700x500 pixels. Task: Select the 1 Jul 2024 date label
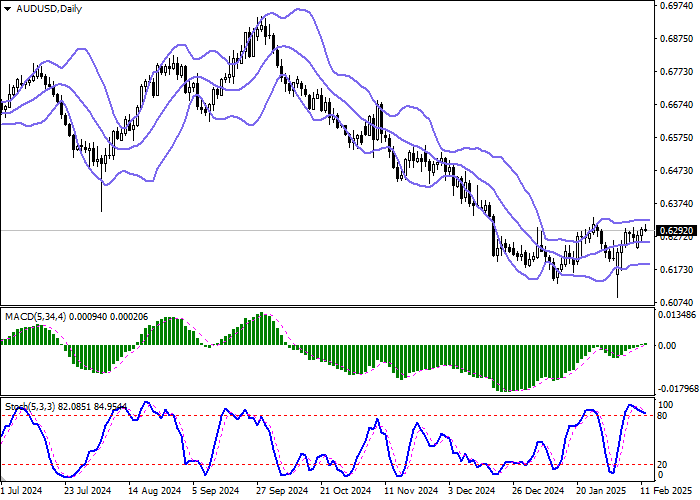coord(21,492)
